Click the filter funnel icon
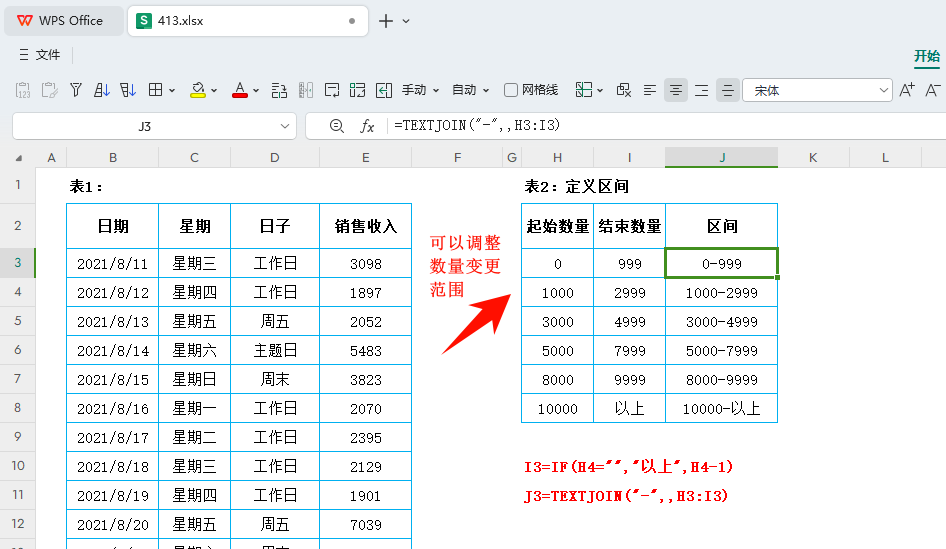 pos(75,90)
